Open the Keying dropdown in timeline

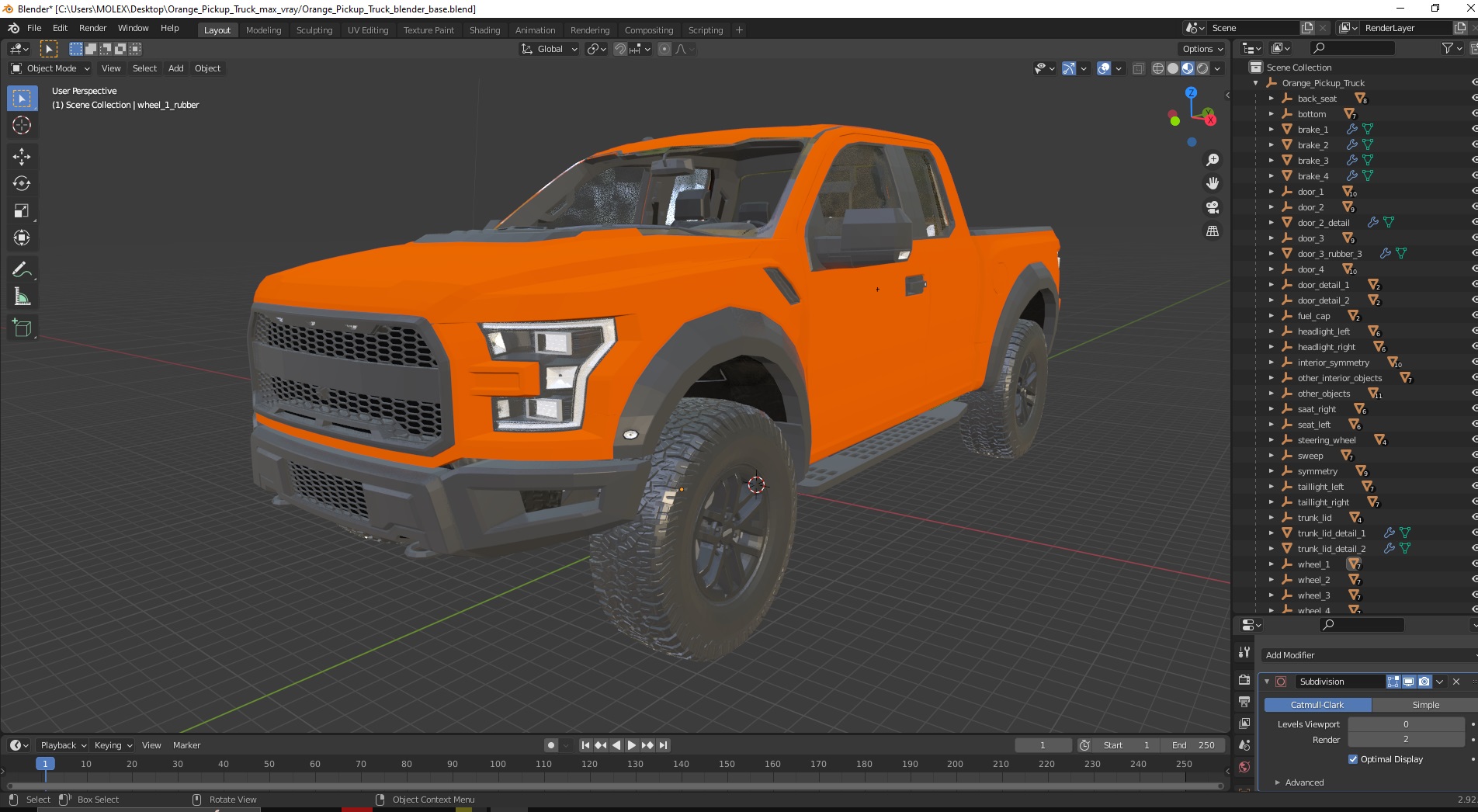pos(113,745)
